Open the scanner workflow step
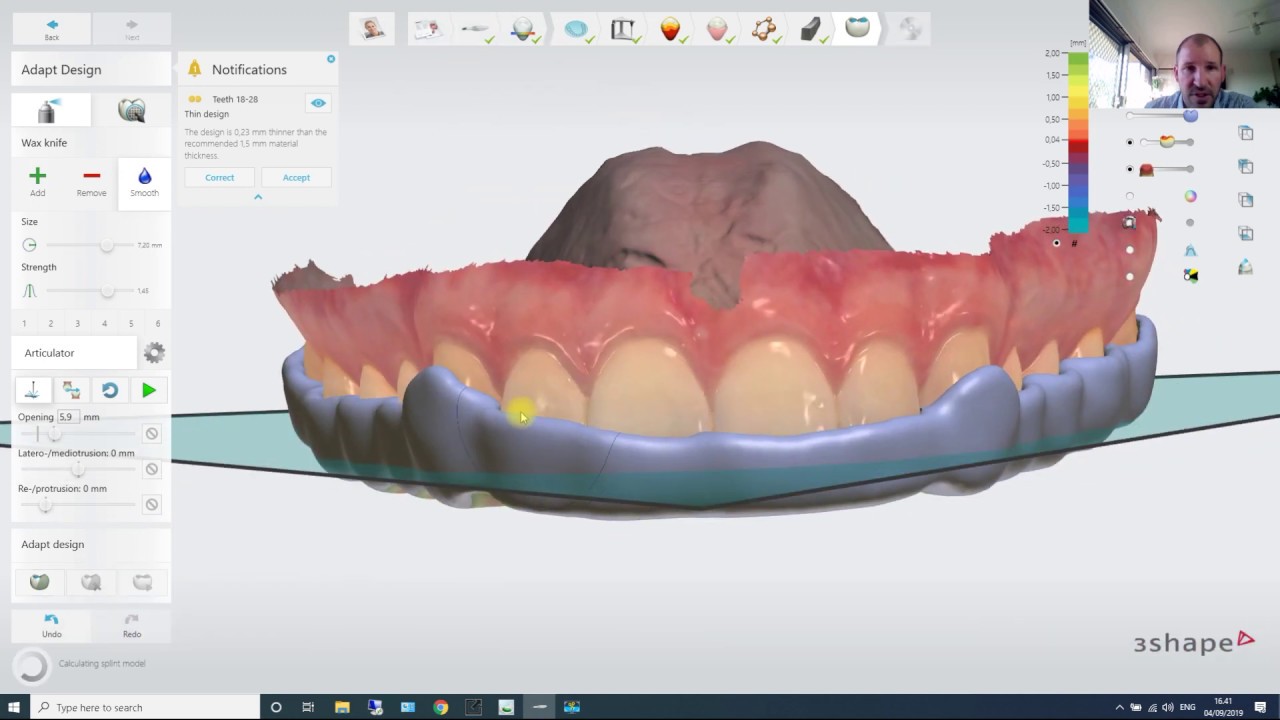 (475, 29)
